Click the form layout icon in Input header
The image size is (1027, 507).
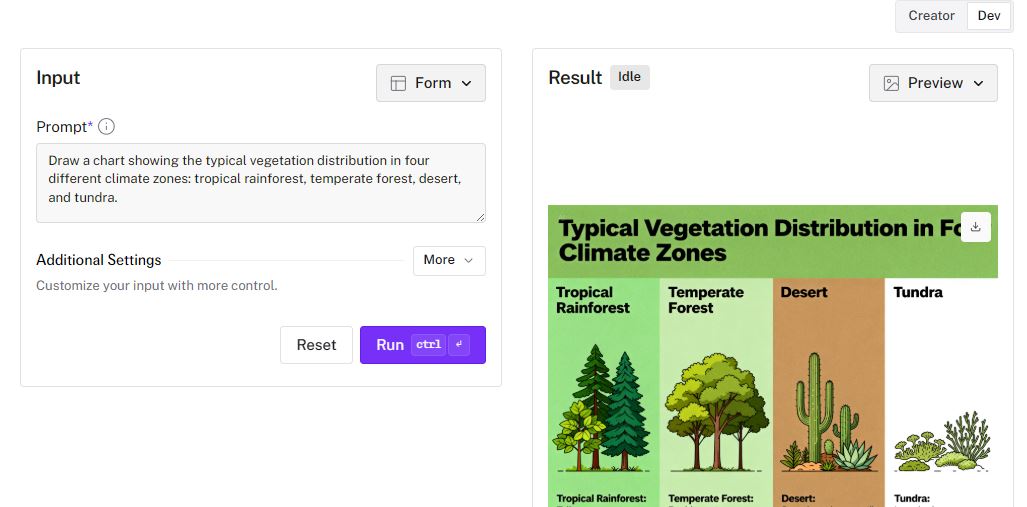coord(398,83)
